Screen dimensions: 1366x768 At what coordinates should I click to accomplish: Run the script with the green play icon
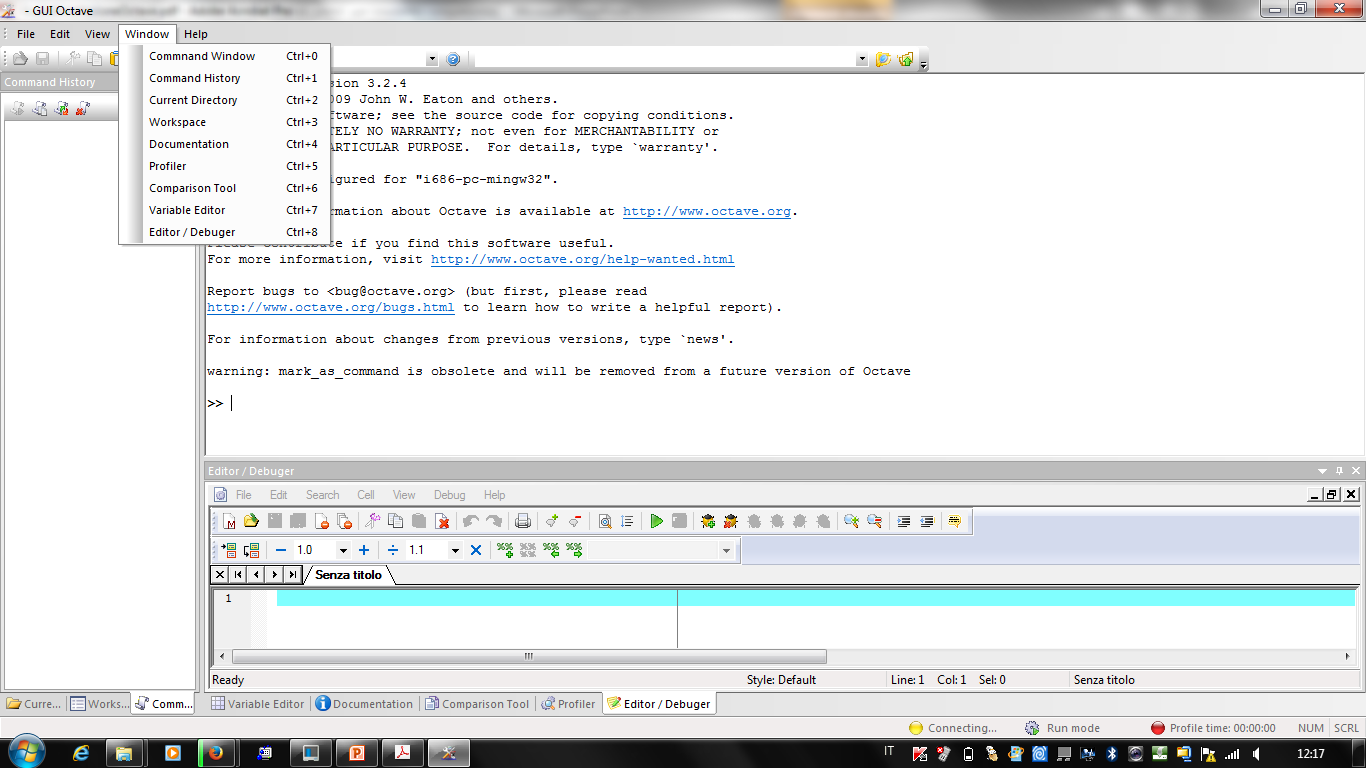[x=656, y=521]
